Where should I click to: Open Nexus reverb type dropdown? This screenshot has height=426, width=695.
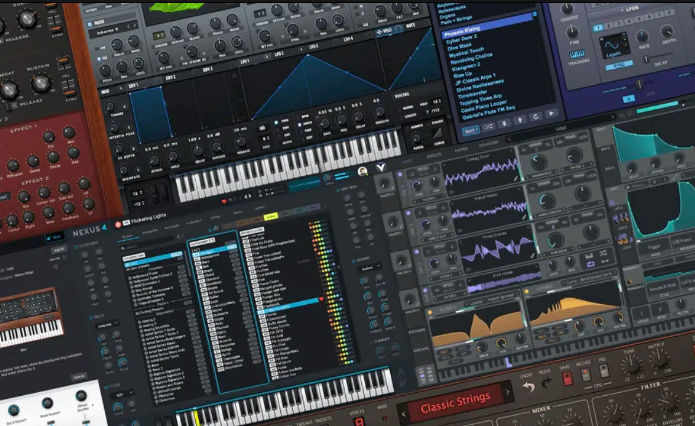371,268
